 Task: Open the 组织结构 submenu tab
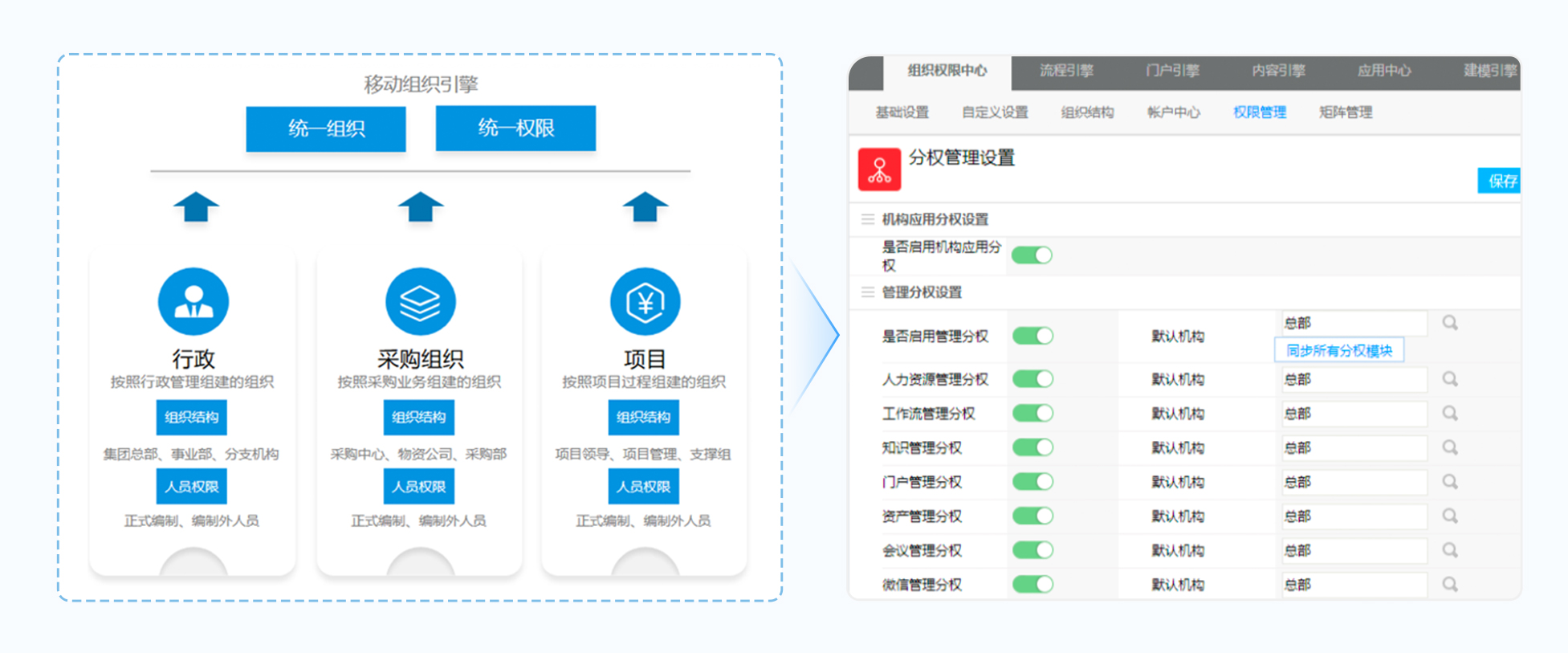[x=1087, y=112]
